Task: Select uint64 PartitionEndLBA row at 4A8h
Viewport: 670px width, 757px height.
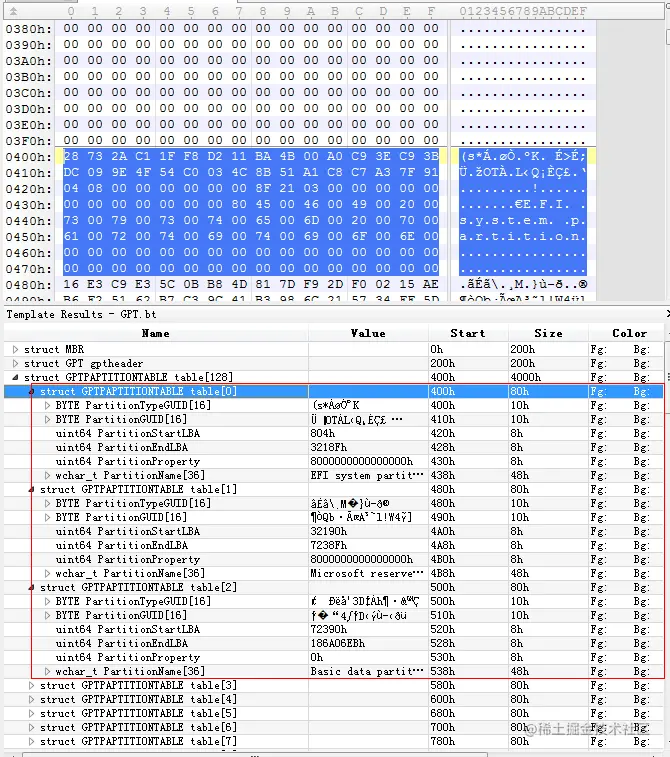Action: [334, 545]
